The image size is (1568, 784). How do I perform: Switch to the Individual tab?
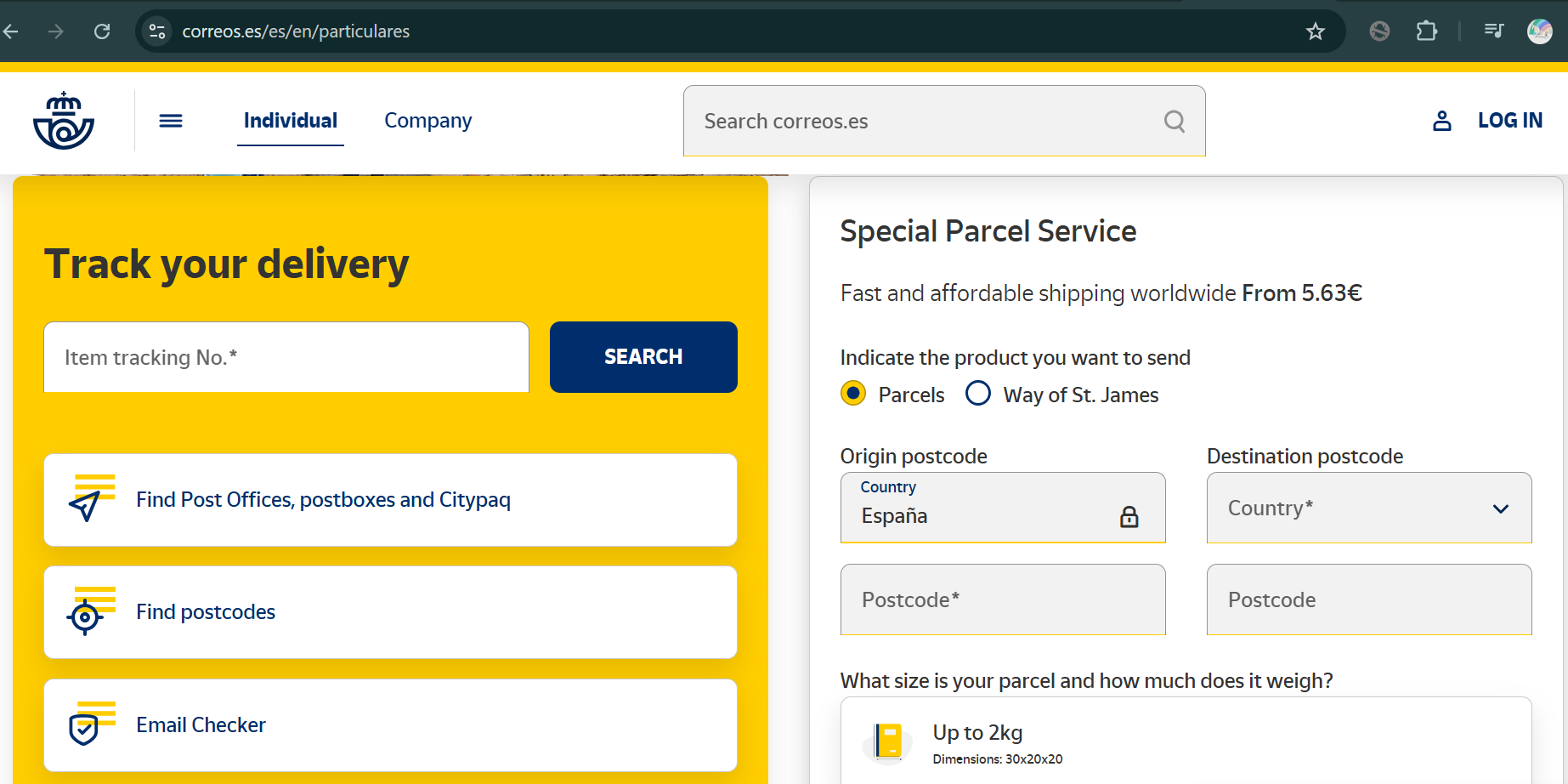pyautogui.click(x=291, y=121)
